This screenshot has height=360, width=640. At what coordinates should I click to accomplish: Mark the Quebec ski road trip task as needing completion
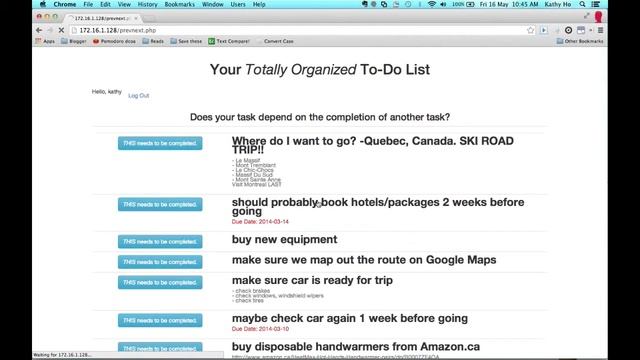[160, 143]
